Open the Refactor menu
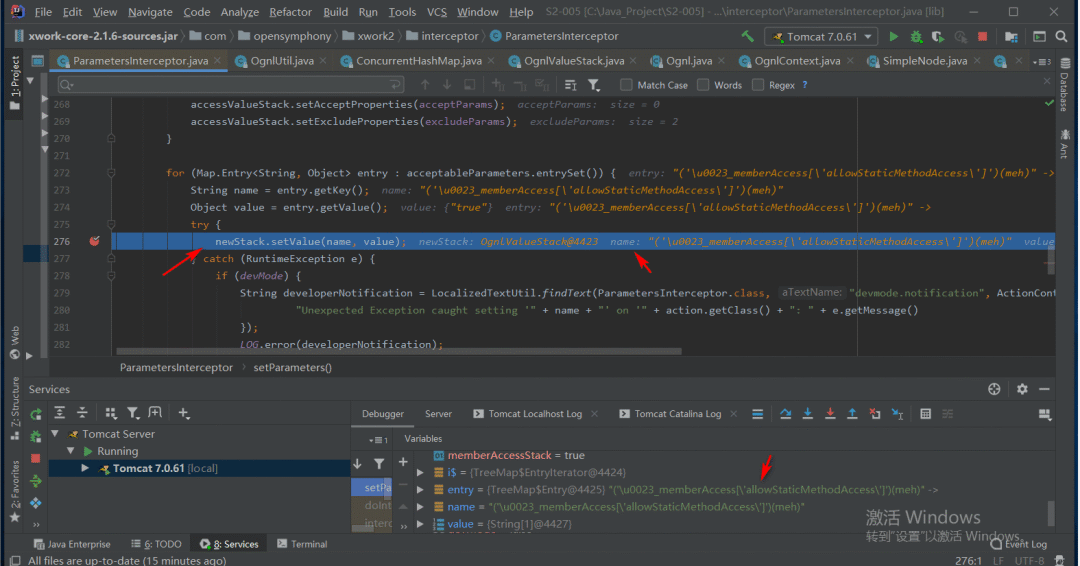 (290, 12)
